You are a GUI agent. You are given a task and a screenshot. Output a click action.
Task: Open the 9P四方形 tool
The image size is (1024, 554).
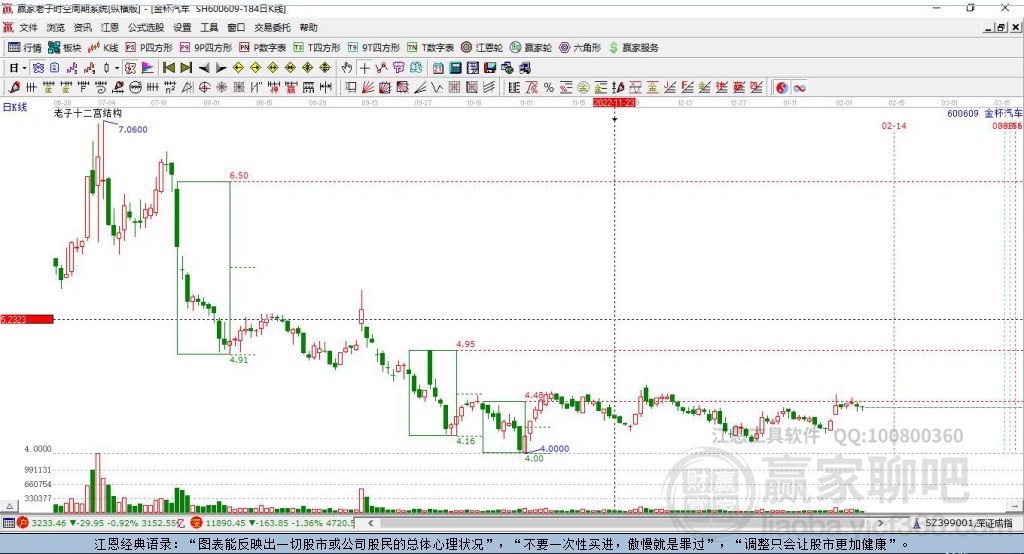point(206,48)
